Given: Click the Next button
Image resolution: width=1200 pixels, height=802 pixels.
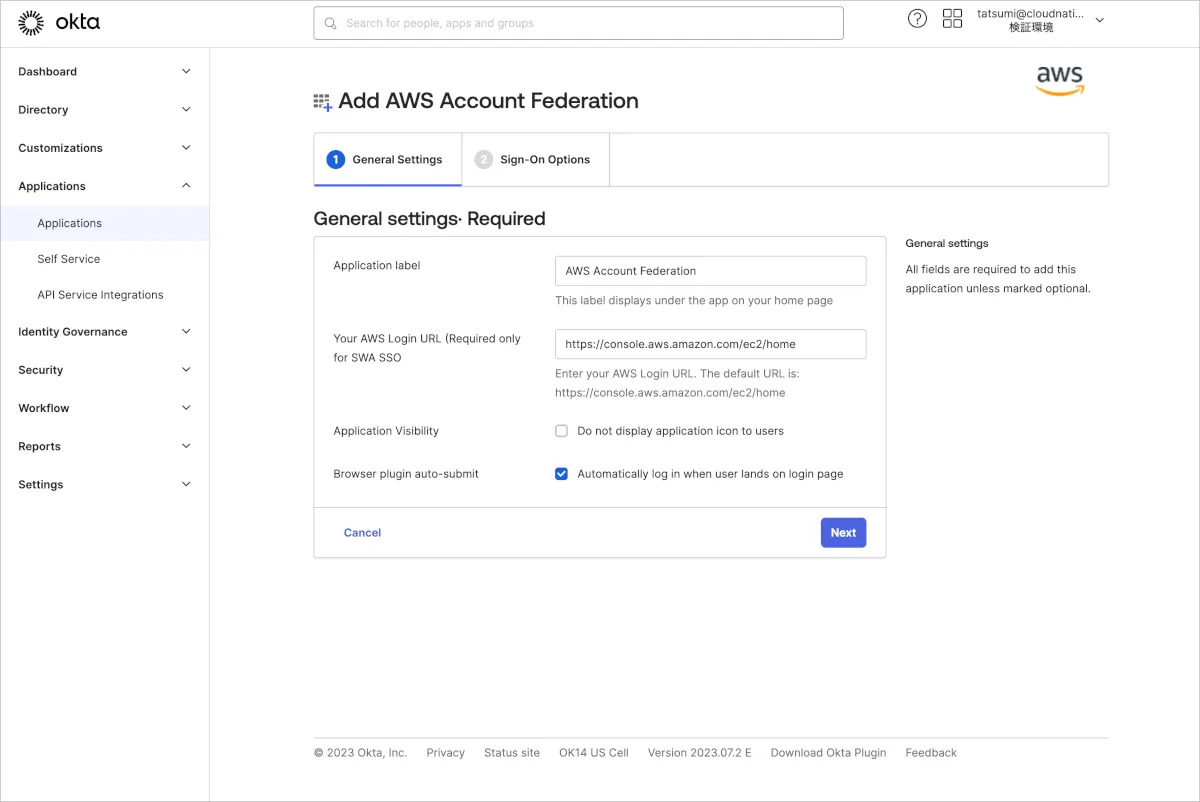Looking at the screenshot, I should [x=843, y=533].
